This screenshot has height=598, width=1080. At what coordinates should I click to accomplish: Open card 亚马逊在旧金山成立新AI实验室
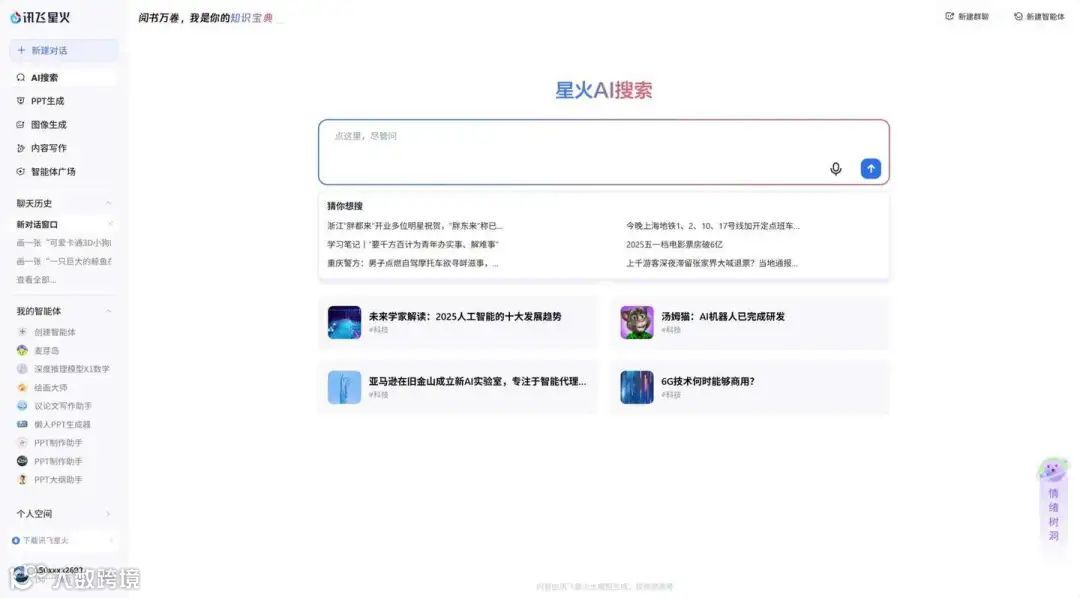(458, 387)
